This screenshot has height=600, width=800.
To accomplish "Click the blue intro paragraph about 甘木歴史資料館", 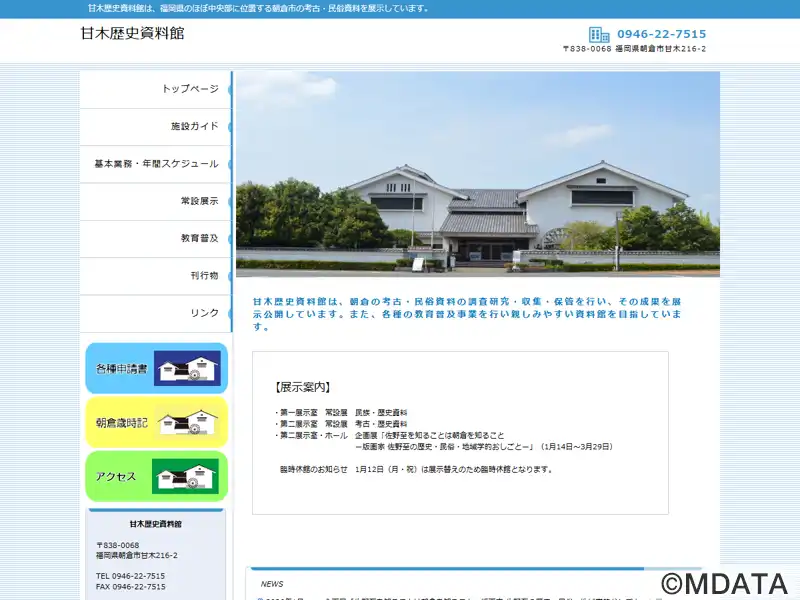I will tap(467, 314).
